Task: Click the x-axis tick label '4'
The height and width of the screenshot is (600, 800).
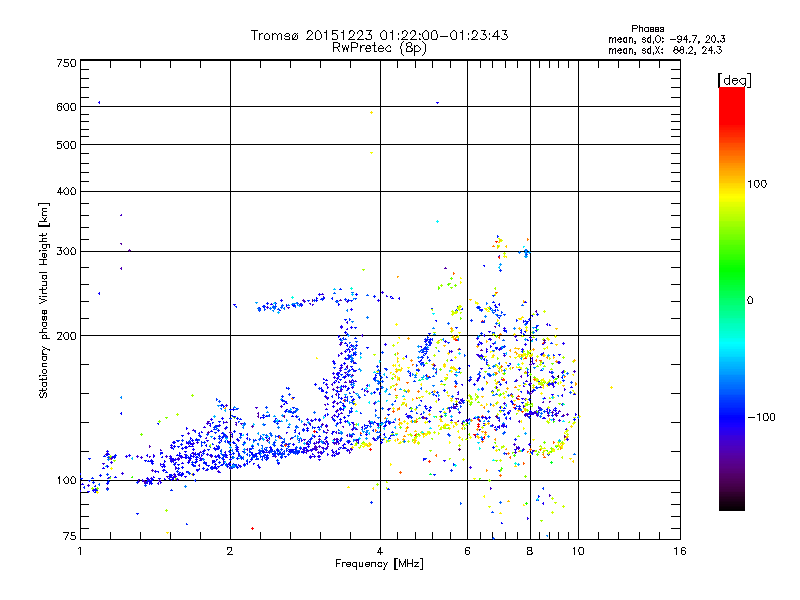Action: coord(380,551)
